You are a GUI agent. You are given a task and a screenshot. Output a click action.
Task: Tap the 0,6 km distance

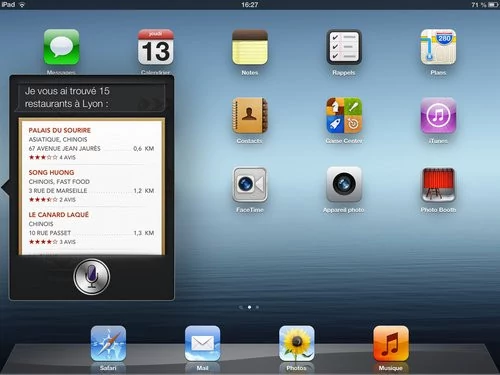144,148
